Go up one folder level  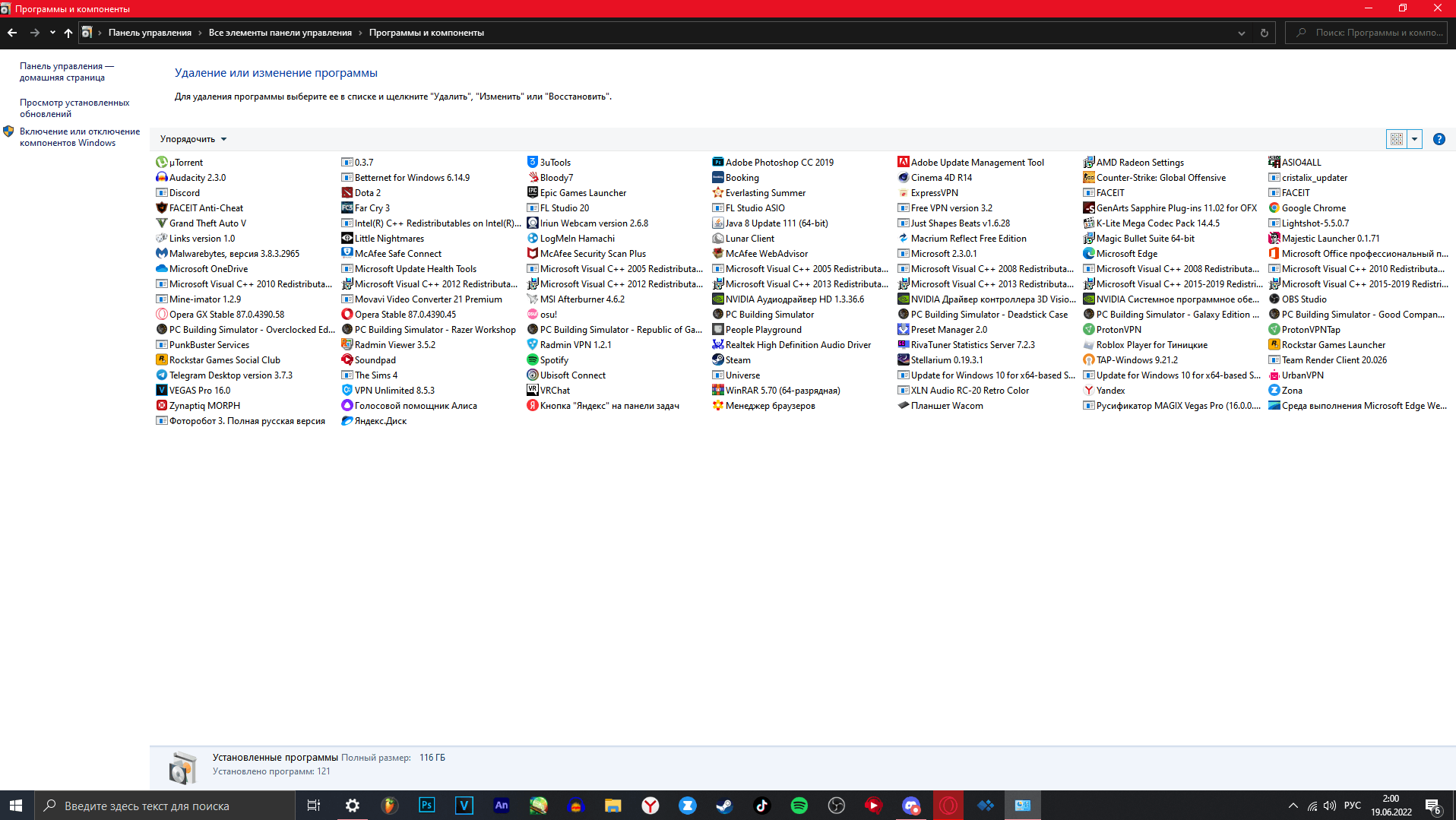68,33
